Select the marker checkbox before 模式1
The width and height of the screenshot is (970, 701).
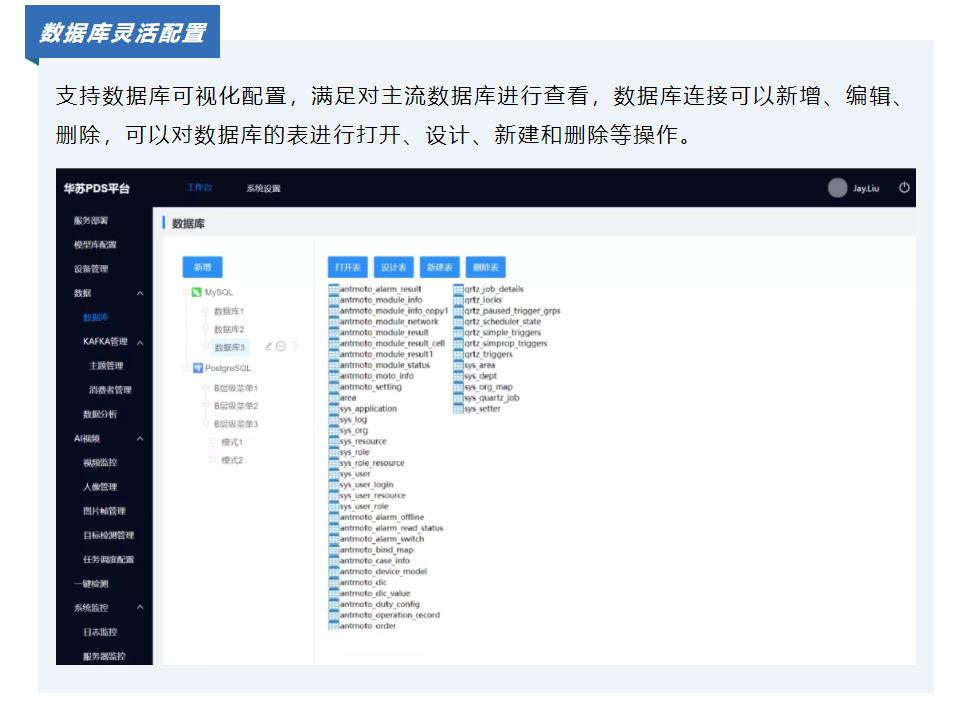click(211, 441)
